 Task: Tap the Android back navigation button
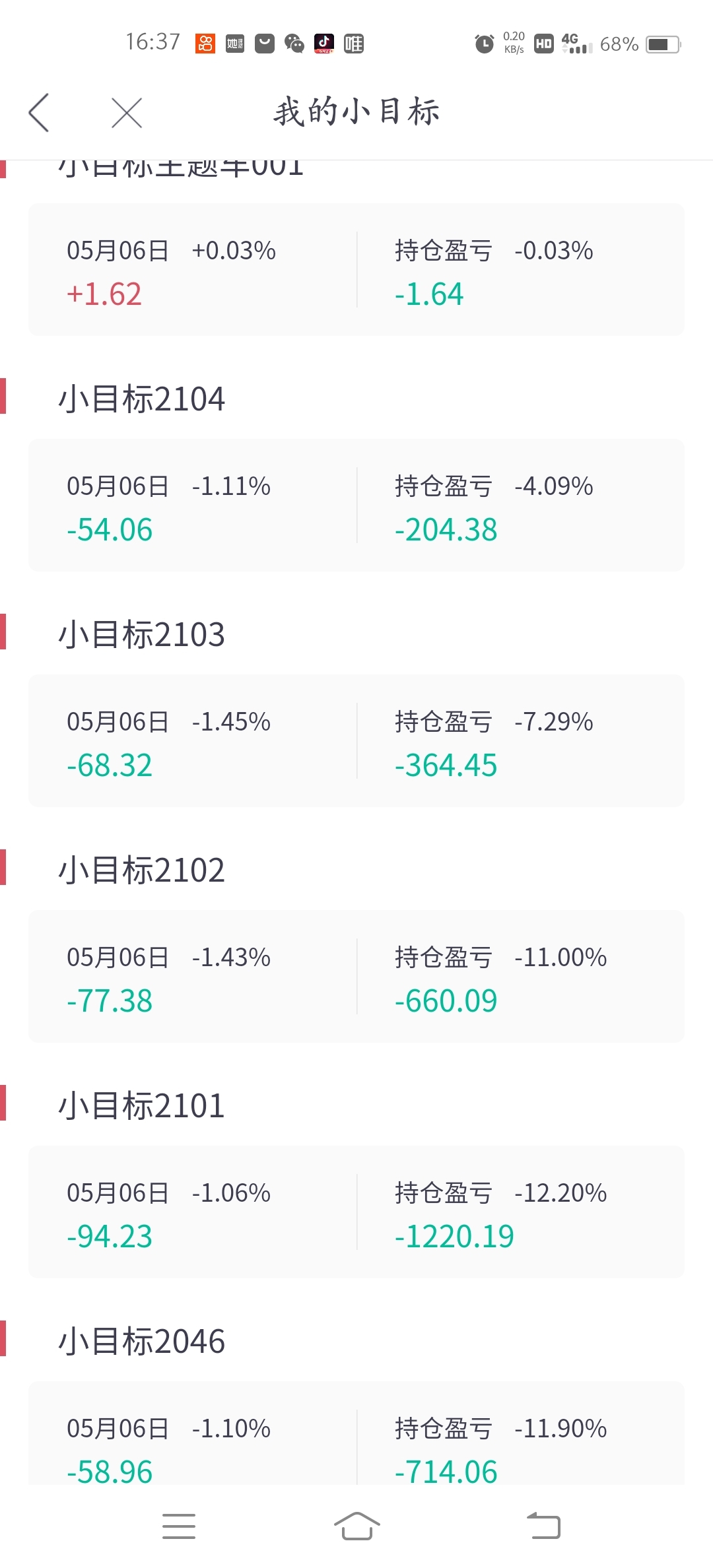pyautogui.click(x=544, y=1526)
